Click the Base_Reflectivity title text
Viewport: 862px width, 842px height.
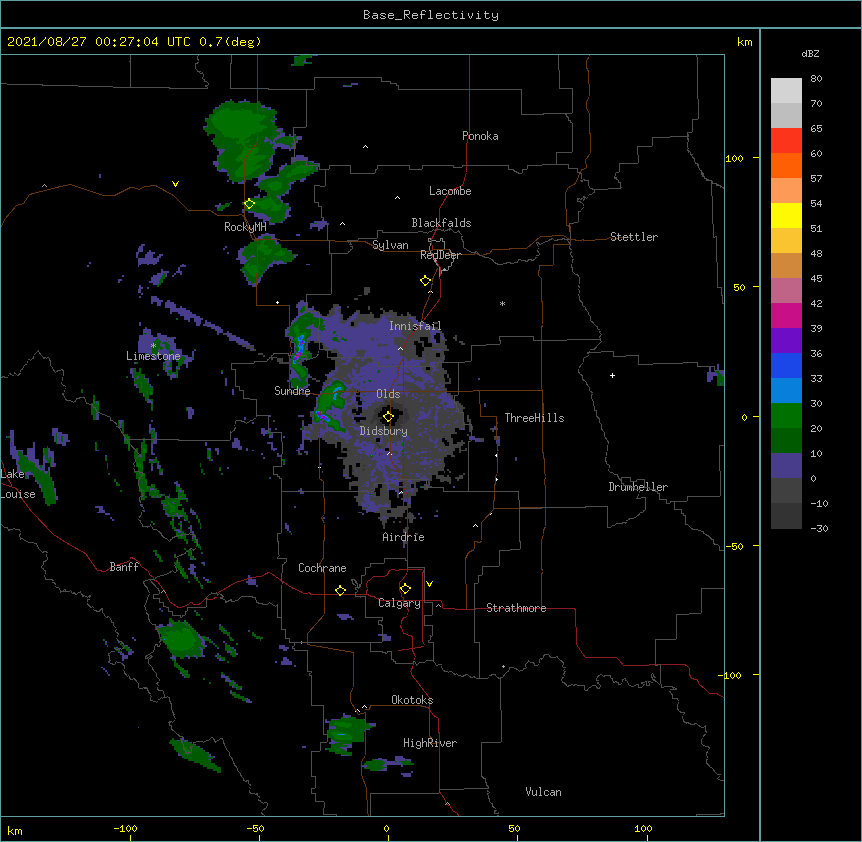[x=431, y=15]
